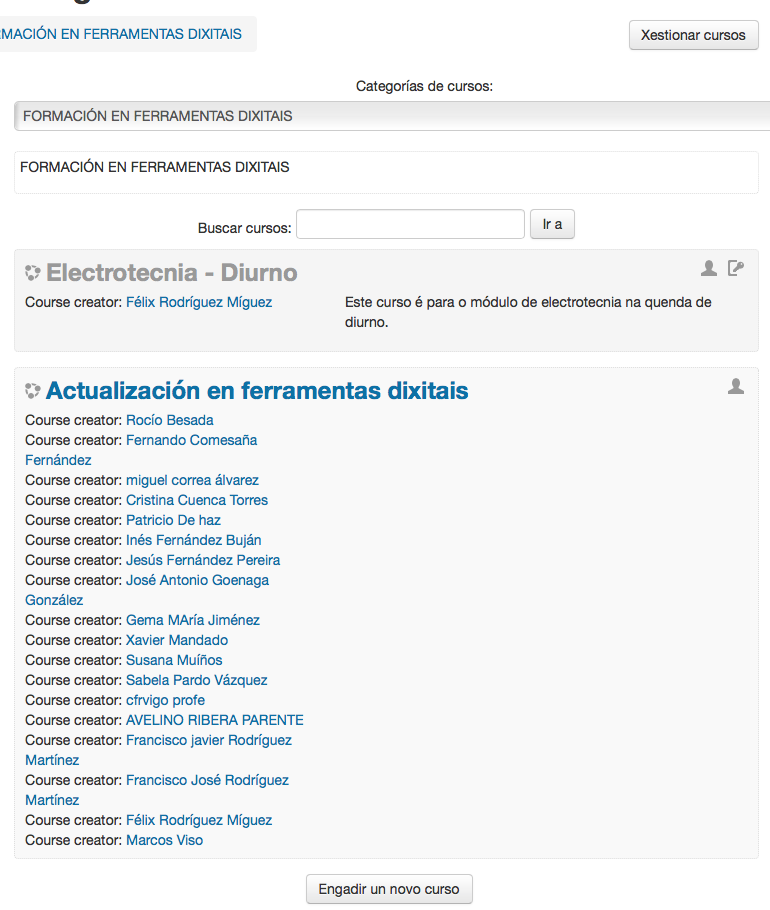Viewport: 770px width, 910px height.
Task: Go to Xavier Mandado's profile
Action: (176, 640)
